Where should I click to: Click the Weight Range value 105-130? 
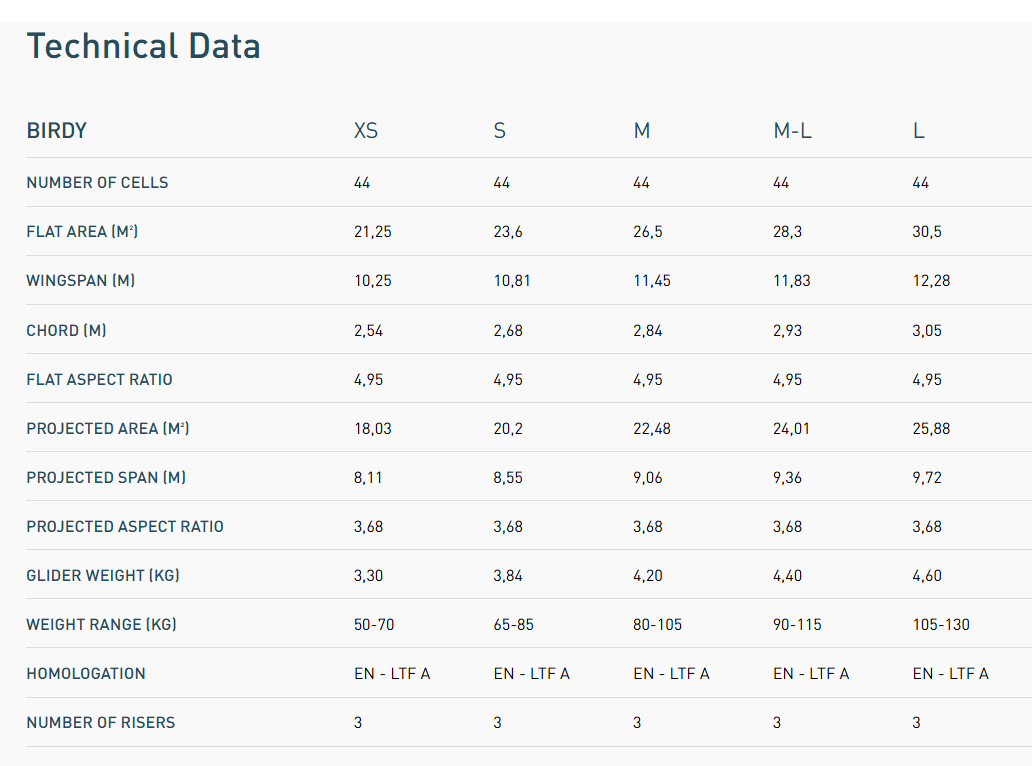(x=941, y=625)
